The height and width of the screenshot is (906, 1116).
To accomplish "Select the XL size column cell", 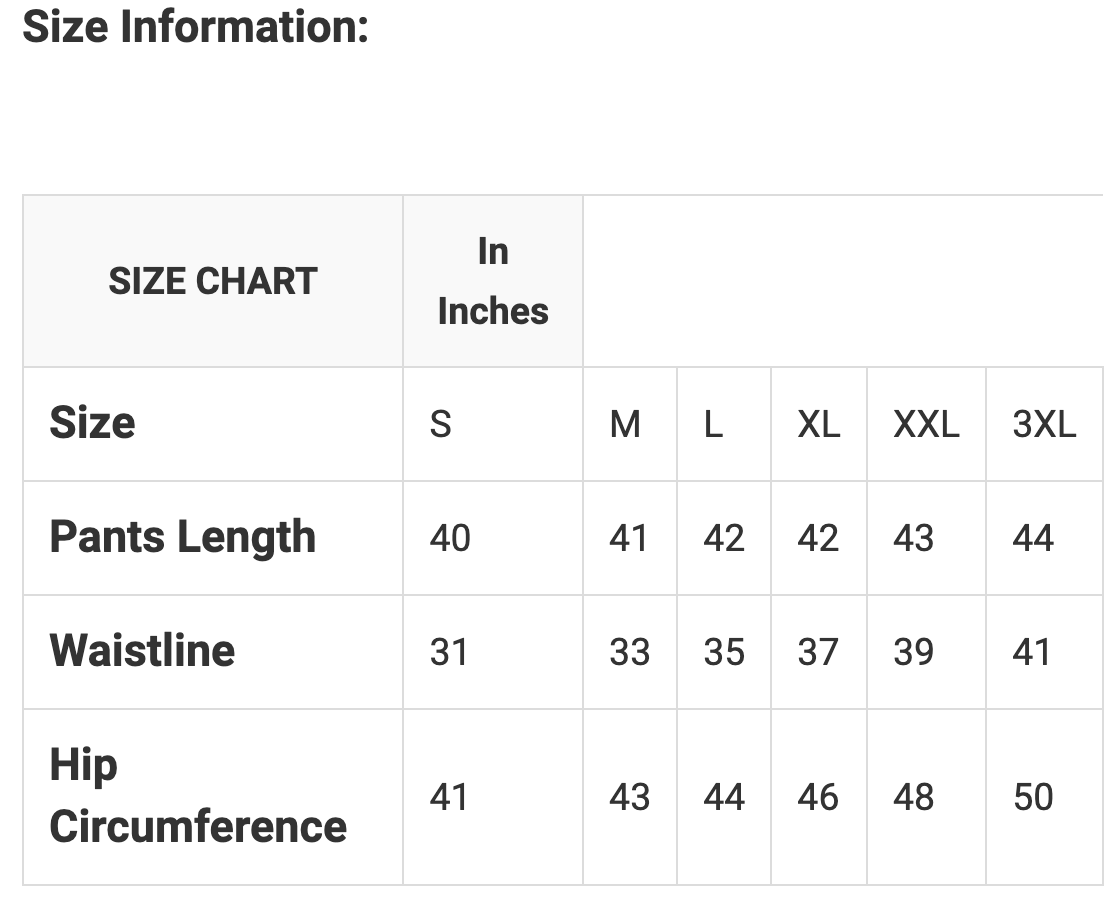I will pos(818,425).
